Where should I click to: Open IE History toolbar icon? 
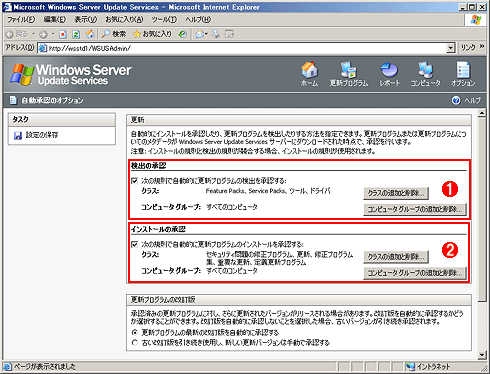coord(182,34)
